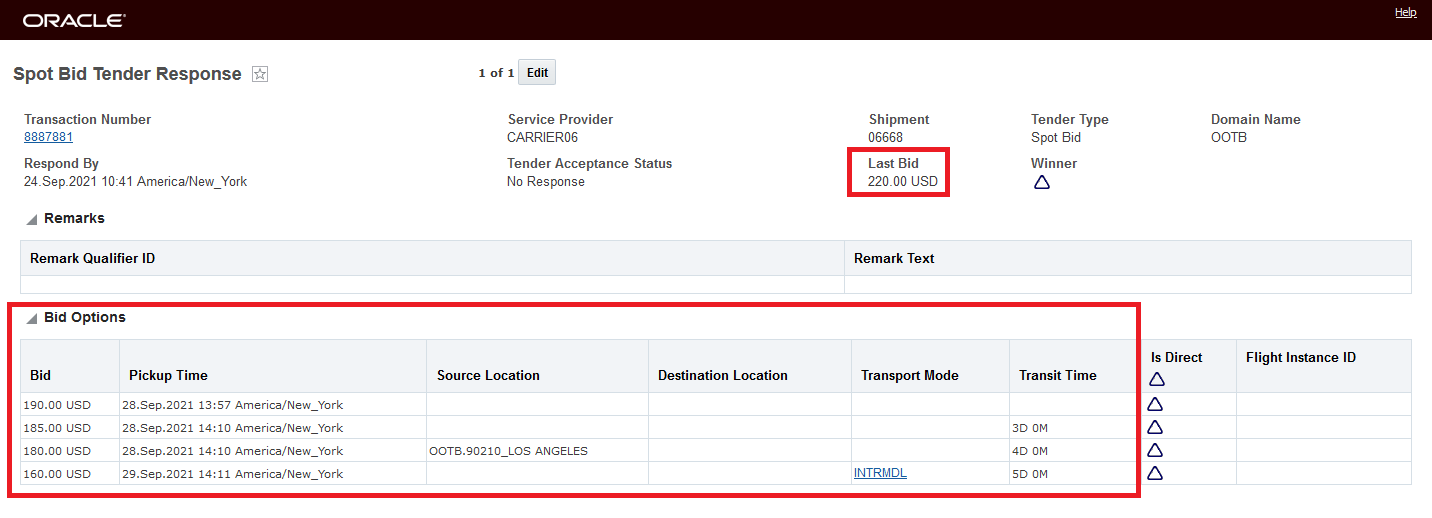Viewport: 1432px width, 518px height.
Task: Open transaction number 8887881 link
Action: (48, 137)
